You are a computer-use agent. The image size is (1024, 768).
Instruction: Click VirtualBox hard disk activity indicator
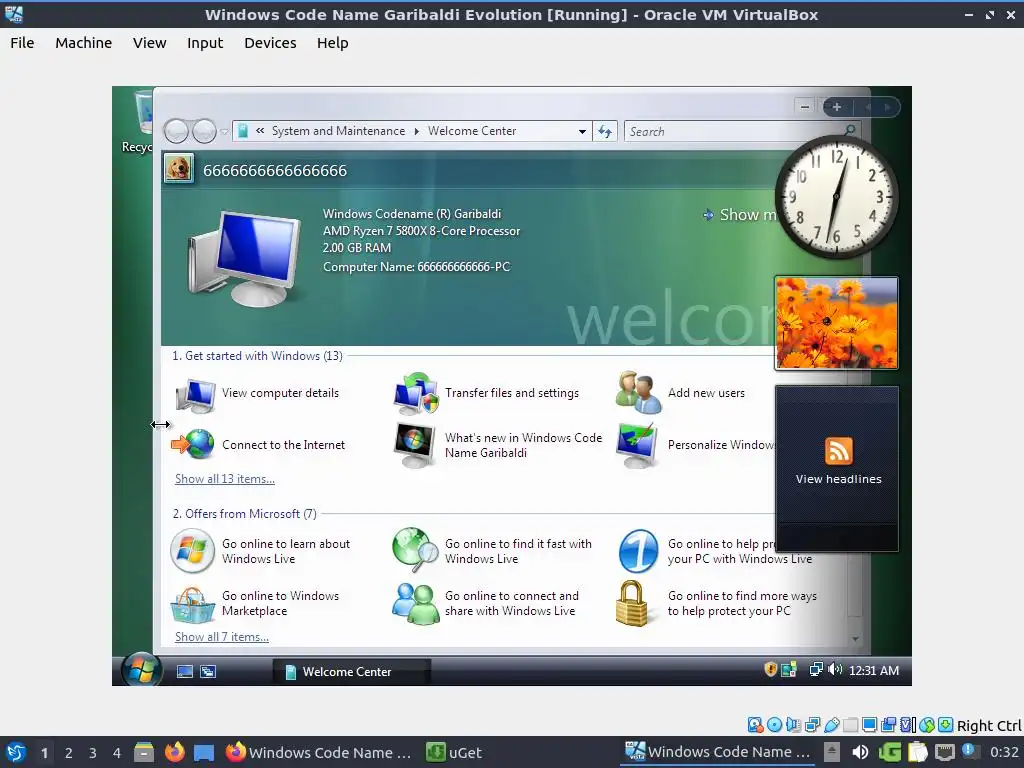coord(756,725)
